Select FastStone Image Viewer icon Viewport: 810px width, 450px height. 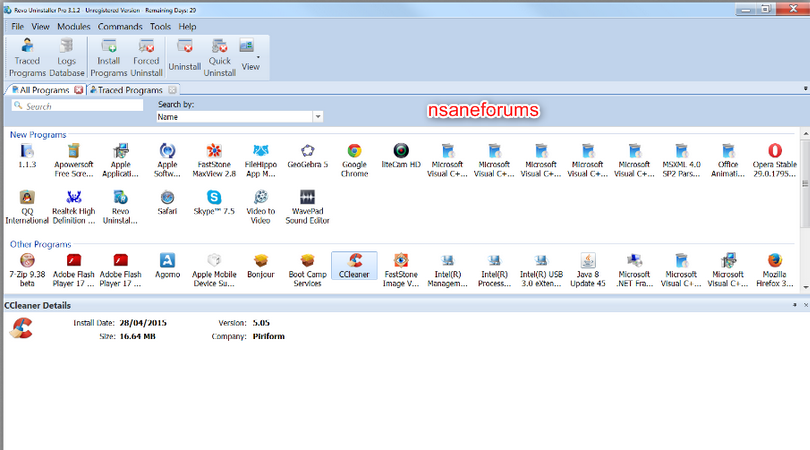tap(401, 270)
